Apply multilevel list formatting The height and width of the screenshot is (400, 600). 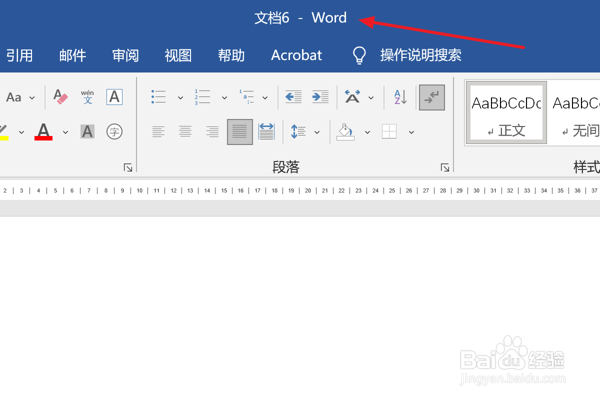pyautogui.click(x=247, y=97)
